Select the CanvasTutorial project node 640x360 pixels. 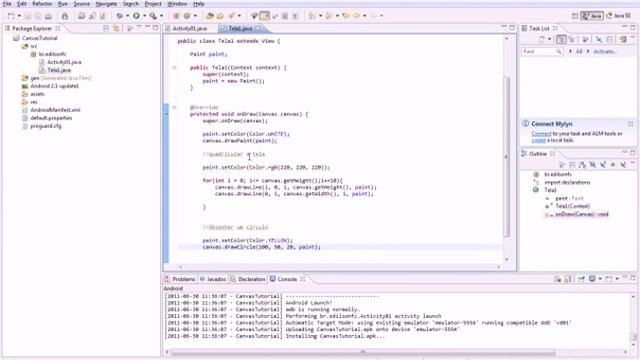click(x=39, y=38)
